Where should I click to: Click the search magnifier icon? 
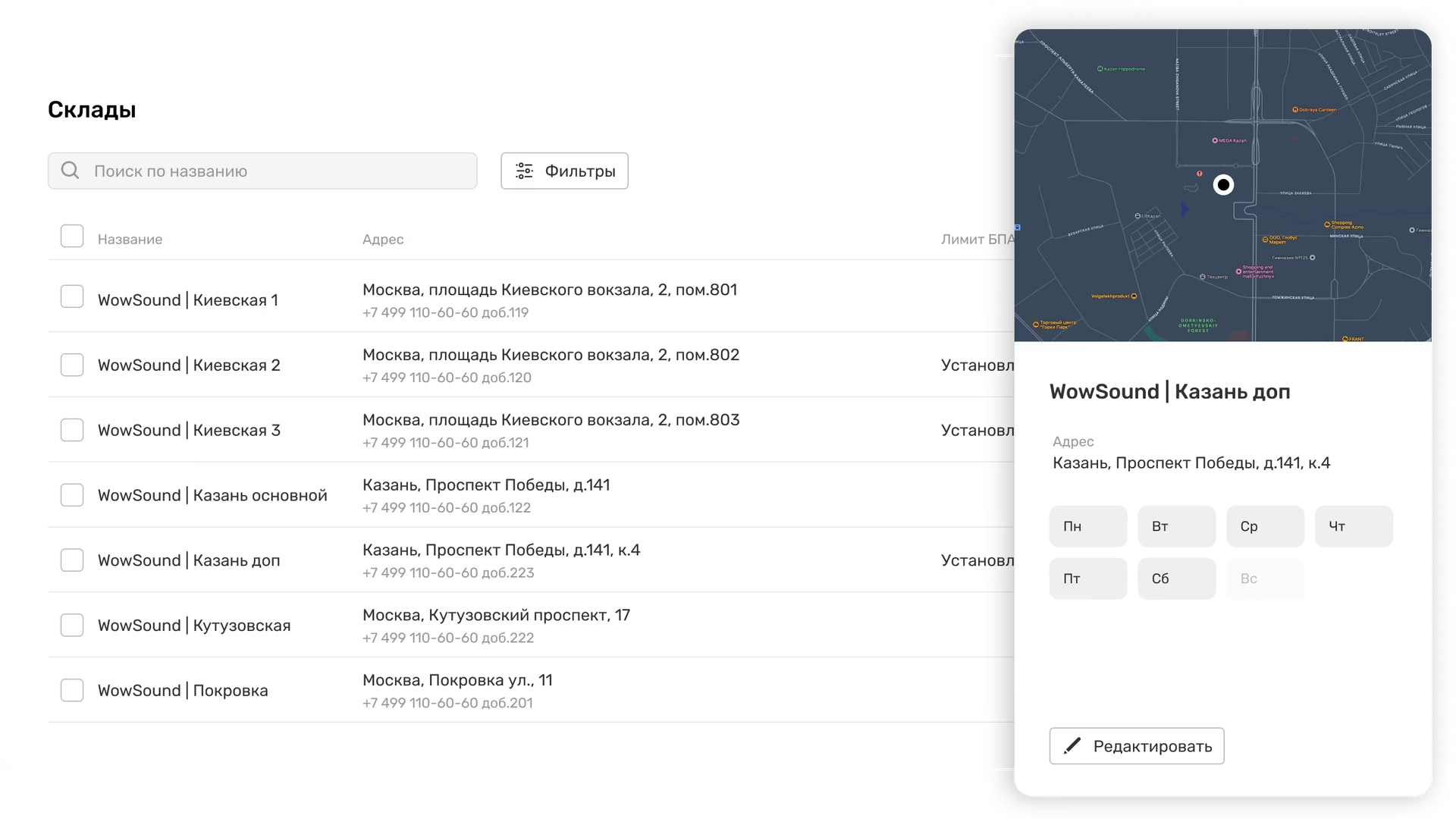point(70,171)
